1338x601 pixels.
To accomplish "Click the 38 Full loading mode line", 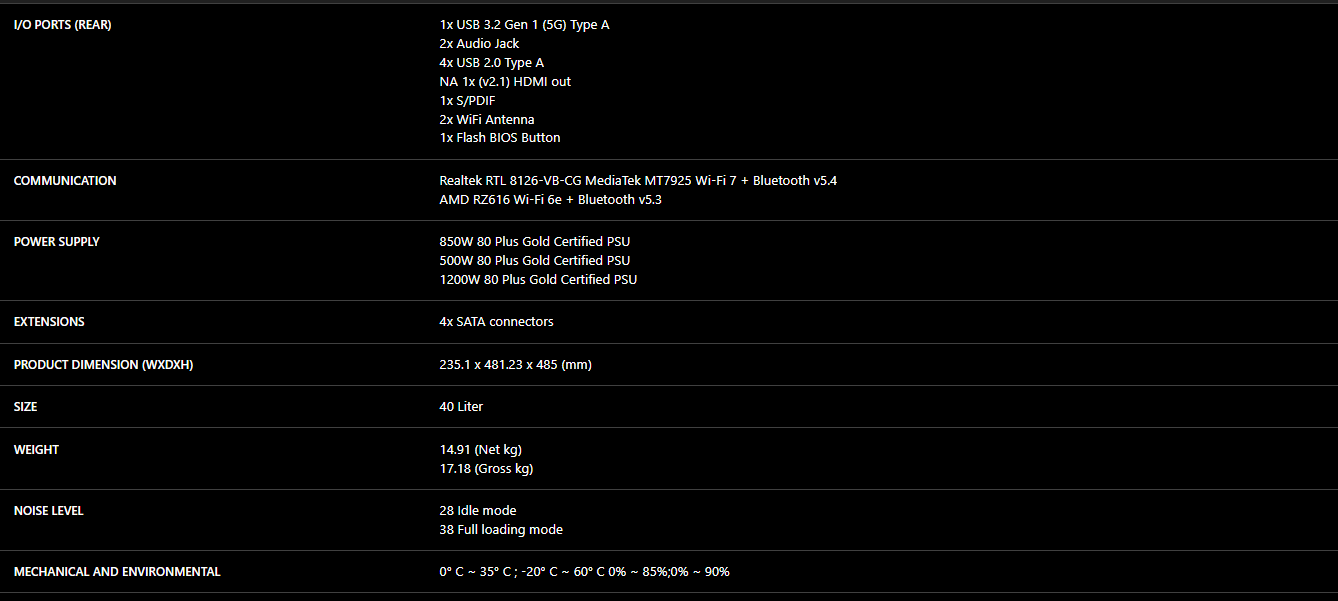I will (500, 530).
